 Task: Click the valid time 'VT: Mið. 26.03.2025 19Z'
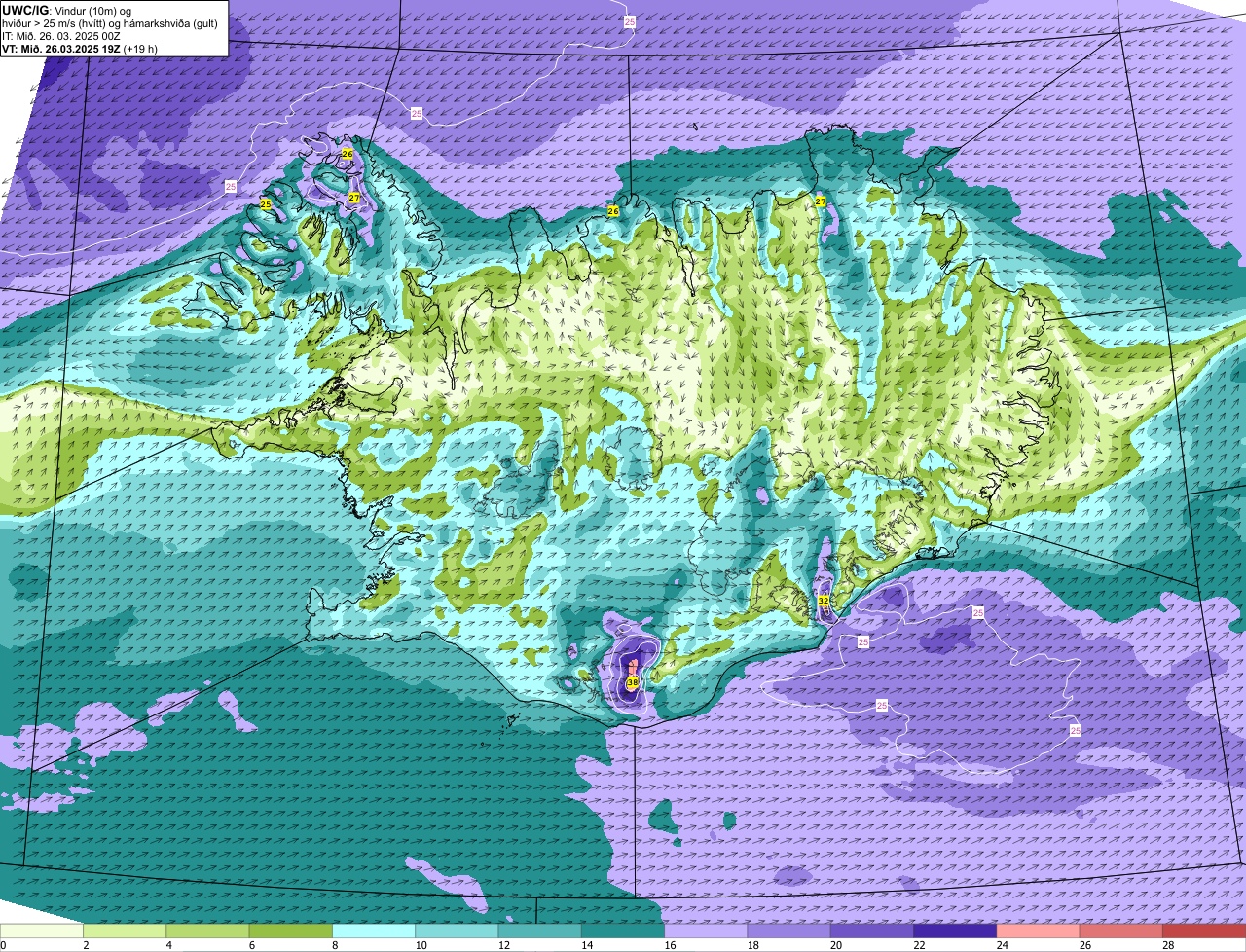coord(60,48)
